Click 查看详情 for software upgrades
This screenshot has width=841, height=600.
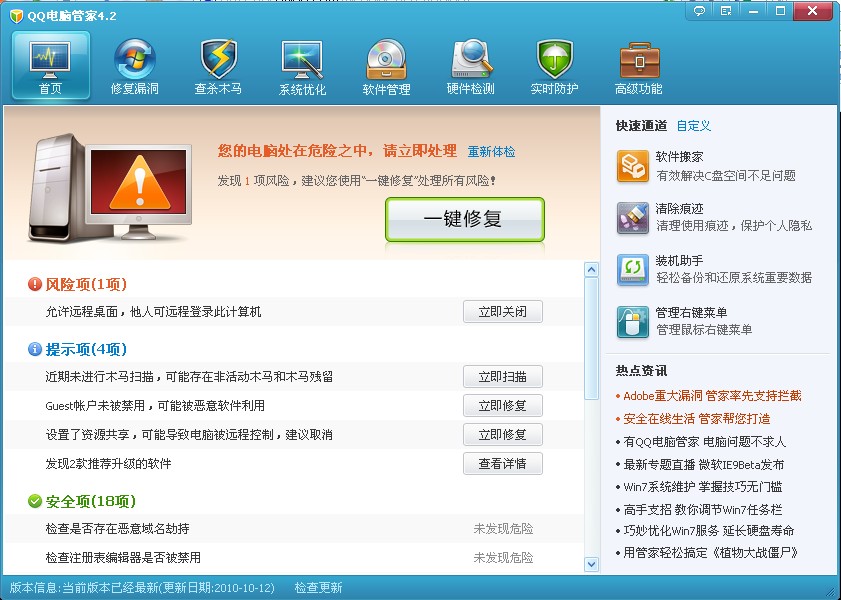point(503,463)
